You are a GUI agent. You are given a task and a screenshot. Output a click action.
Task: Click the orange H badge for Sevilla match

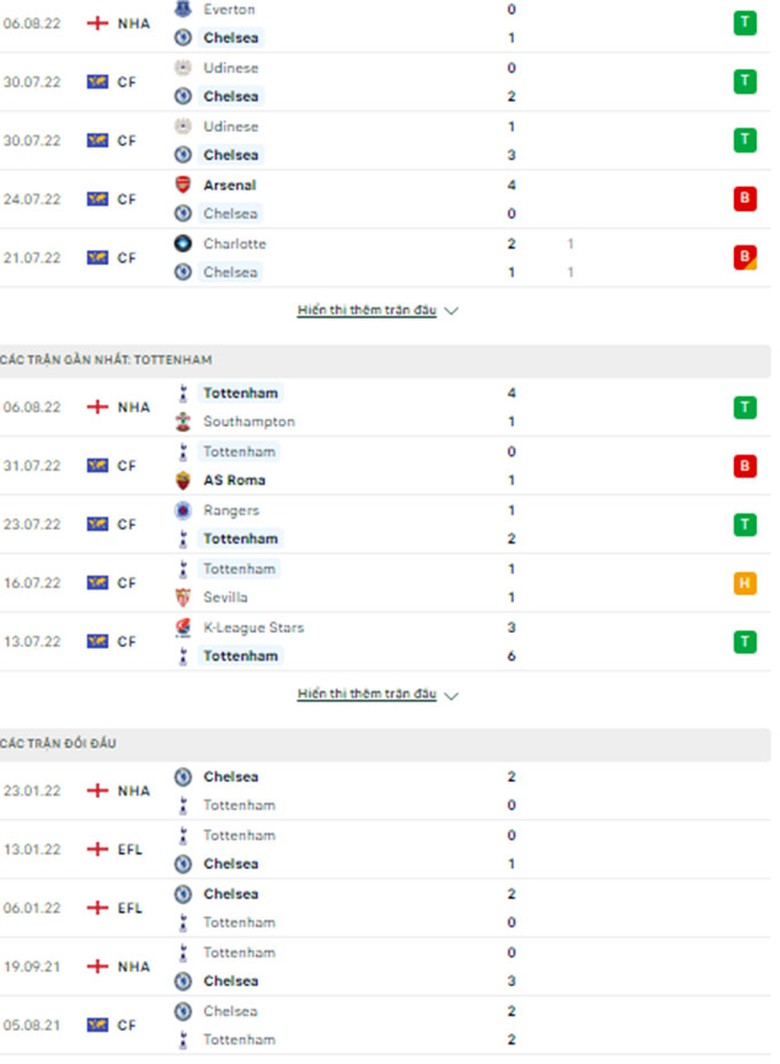(x=744, y=583)
